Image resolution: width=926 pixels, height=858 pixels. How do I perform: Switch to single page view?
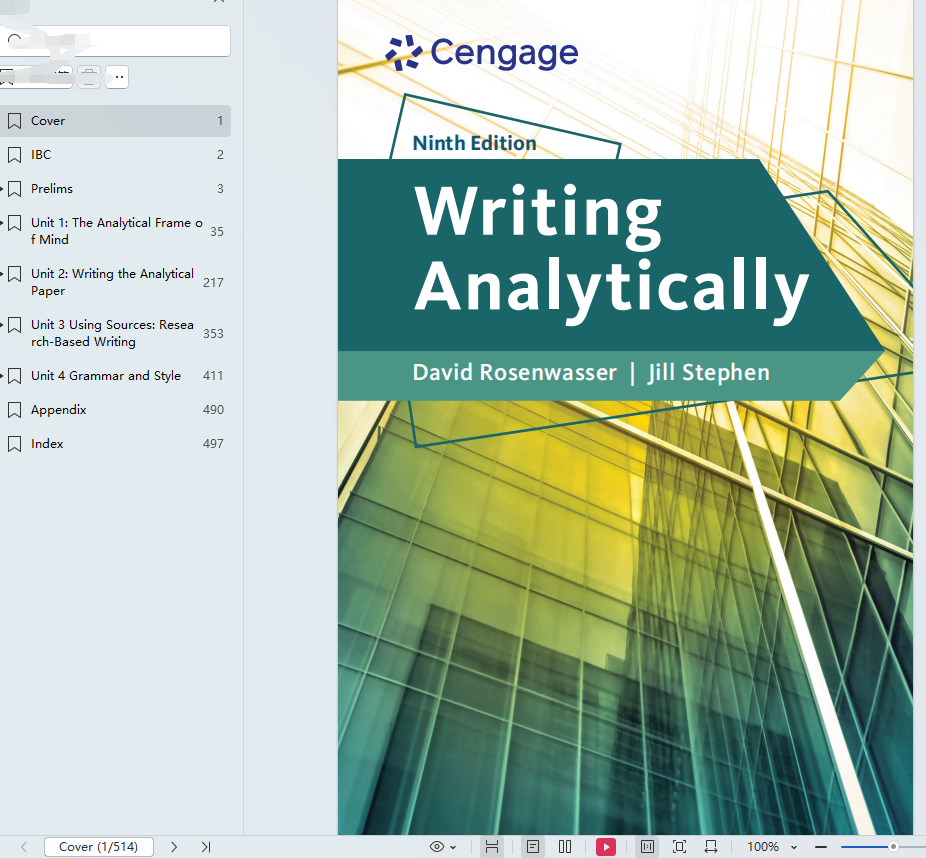click(533, 847)
